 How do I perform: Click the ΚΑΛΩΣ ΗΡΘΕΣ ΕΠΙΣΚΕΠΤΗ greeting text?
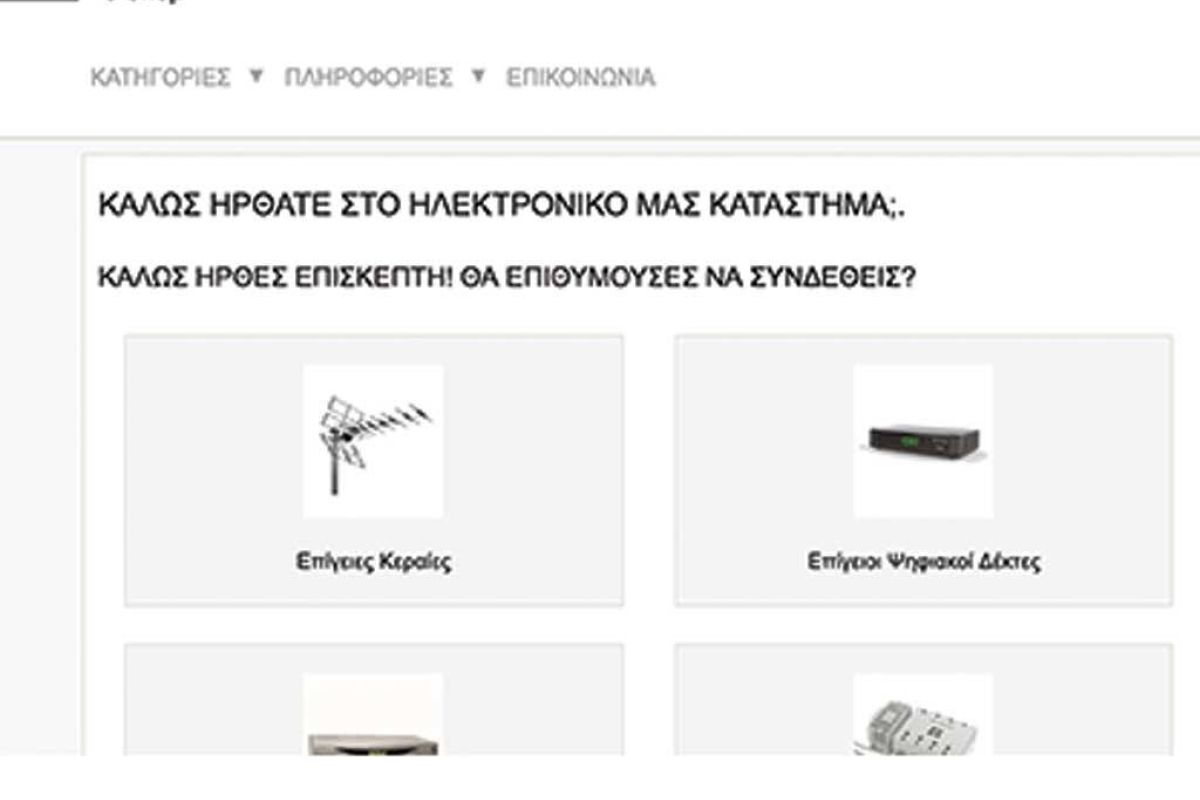(275, 277)
